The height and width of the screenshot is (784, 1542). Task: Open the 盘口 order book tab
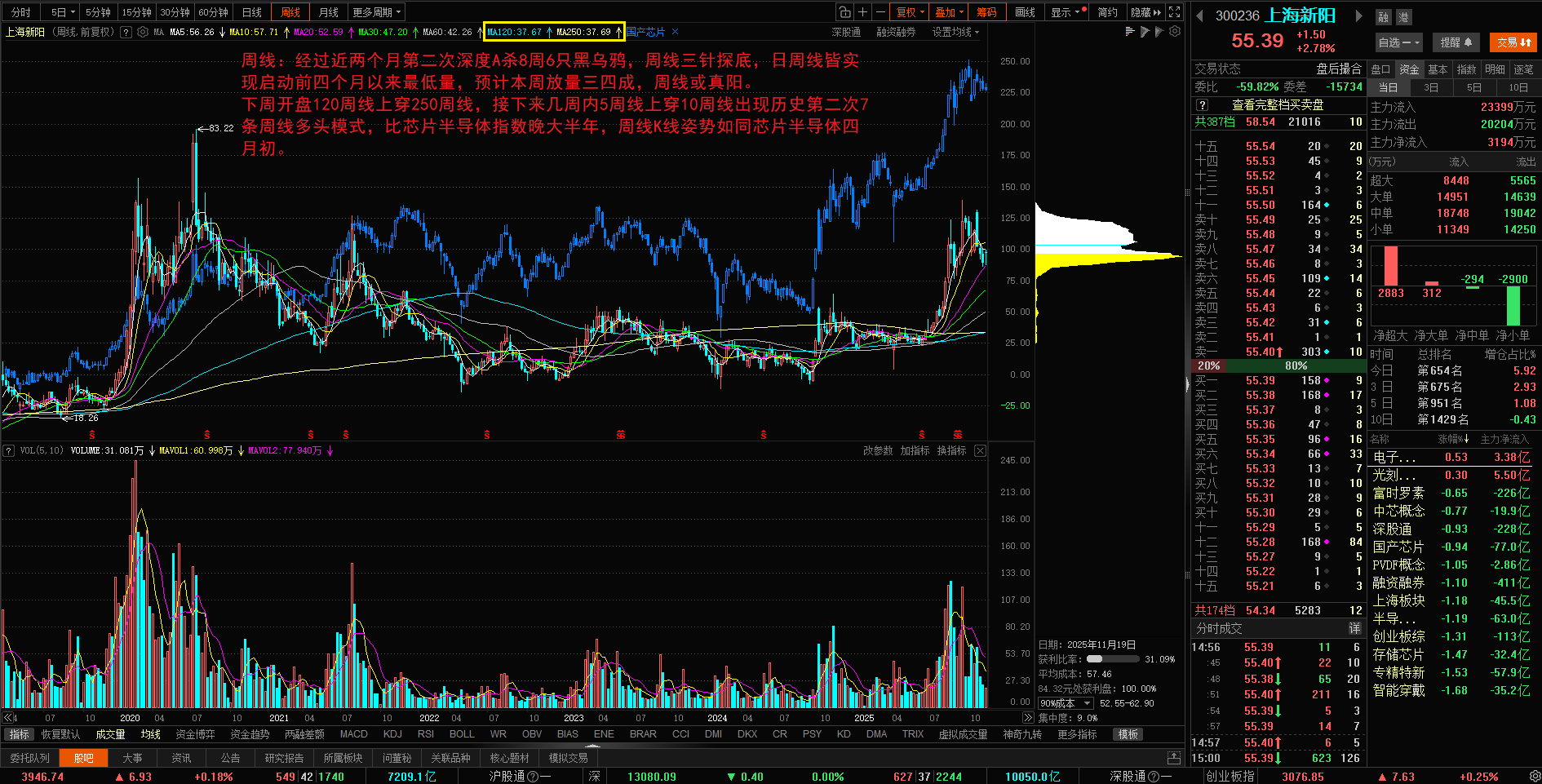(1380, 70)
